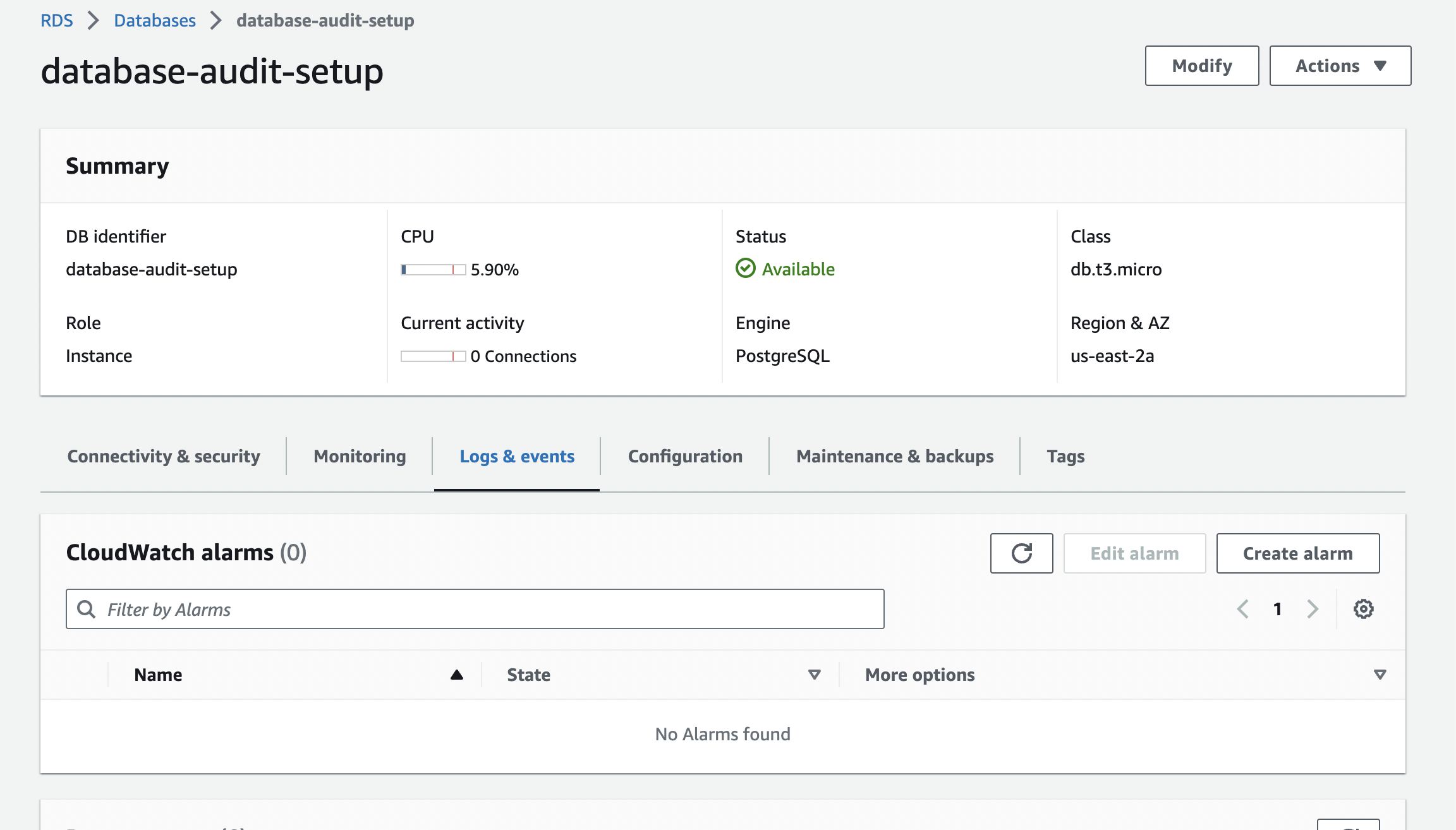Click the Create alarm button
The width and height of the screenshot is (1456, 830).
click(1298, 553)
